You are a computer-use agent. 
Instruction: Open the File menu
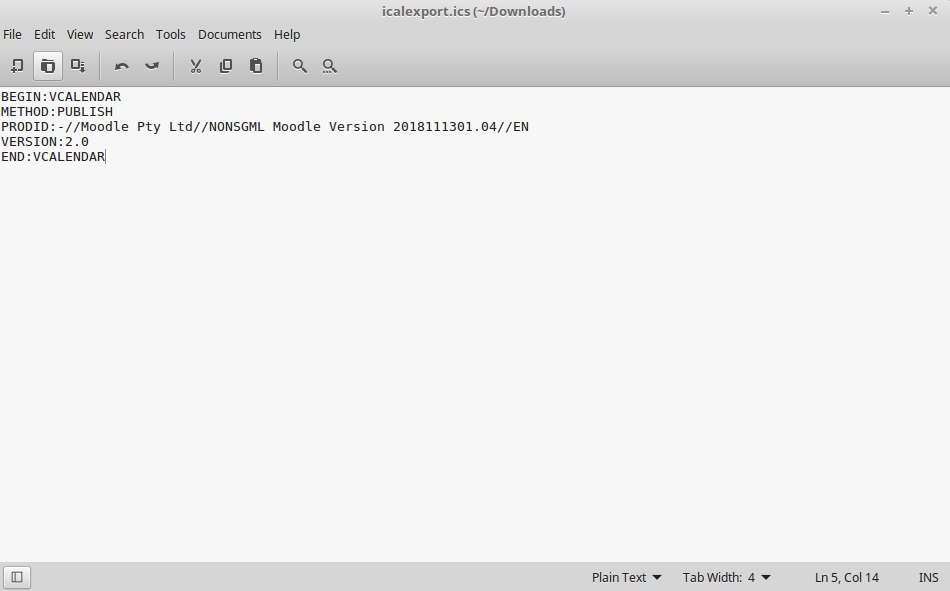click(x=12, y=35)
